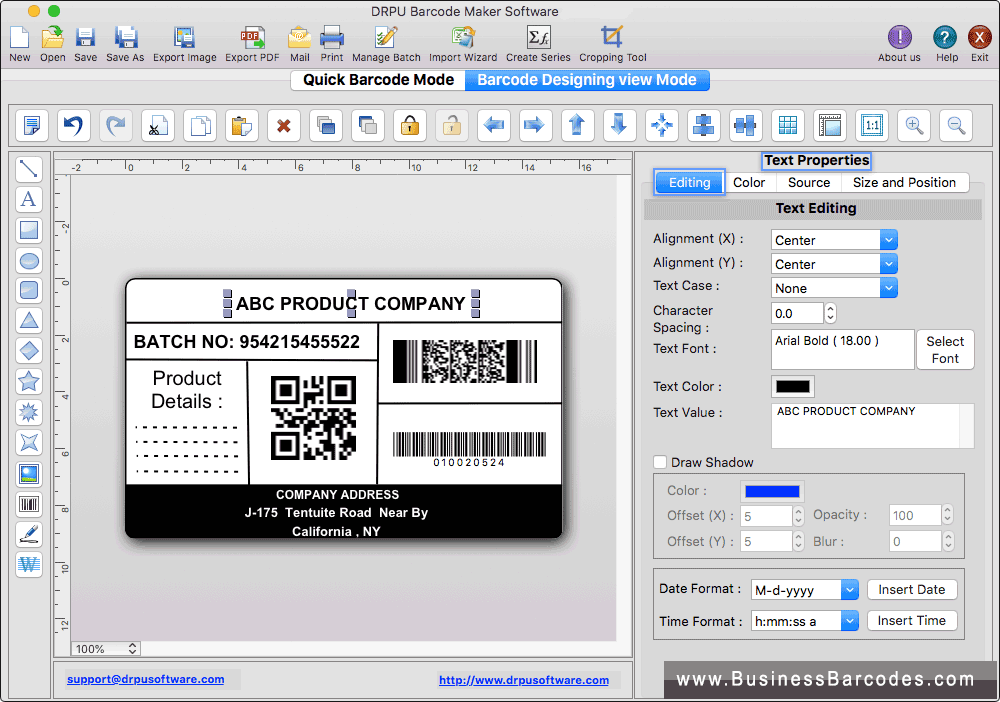
Task: Click the blue shadow Color swatch
Action: [x=772, y=491]
